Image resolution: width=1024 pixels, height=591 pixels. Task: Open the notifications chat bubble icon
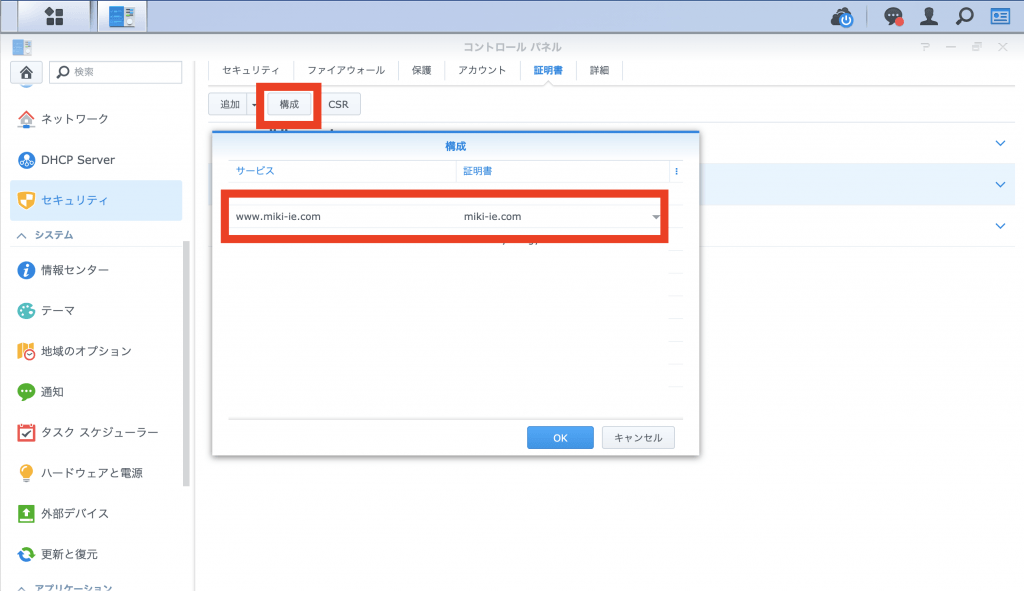pos(893,17)
